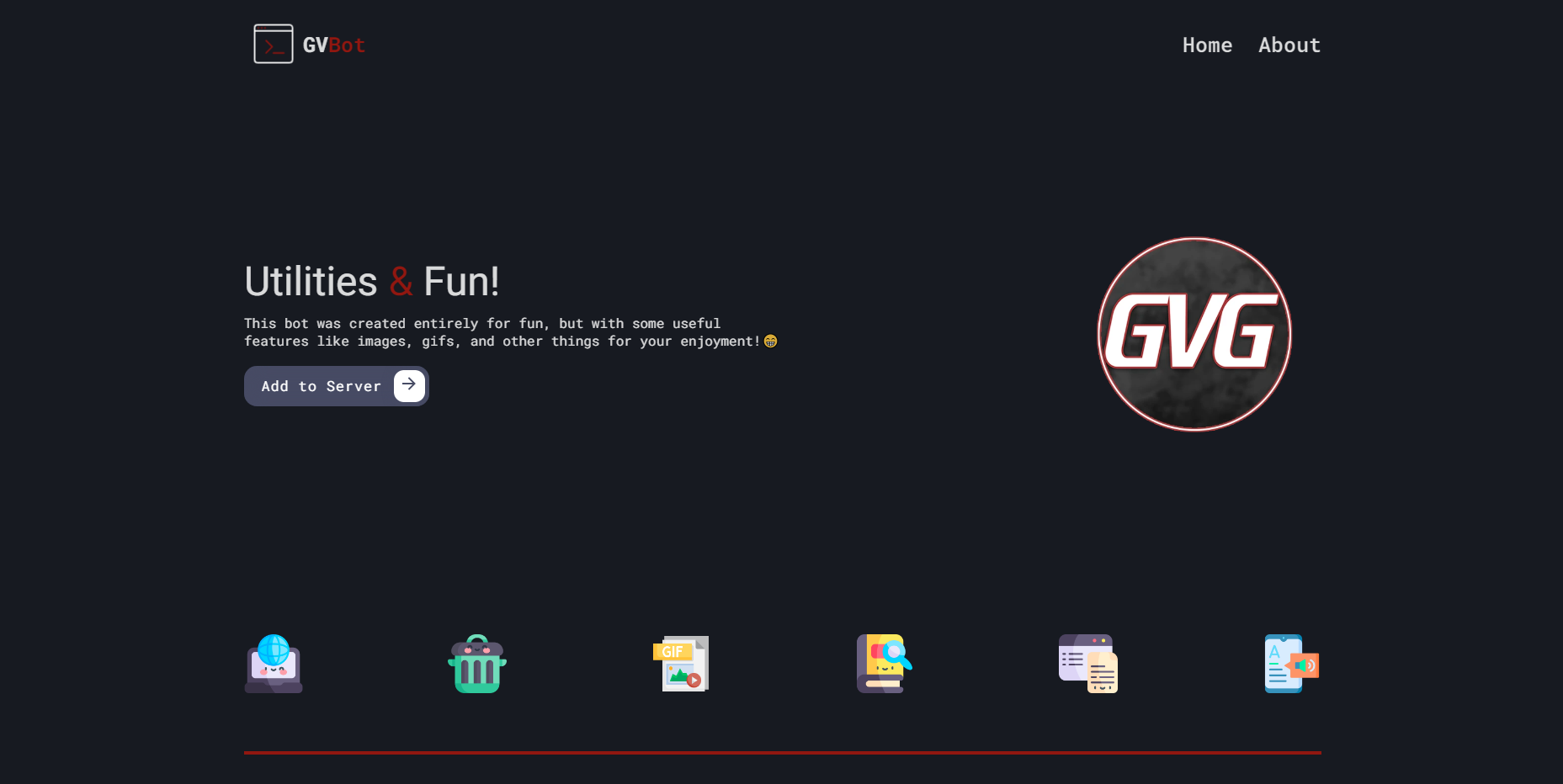
Task: Click the red ampersand in the heading
Action: click(401, 282)
